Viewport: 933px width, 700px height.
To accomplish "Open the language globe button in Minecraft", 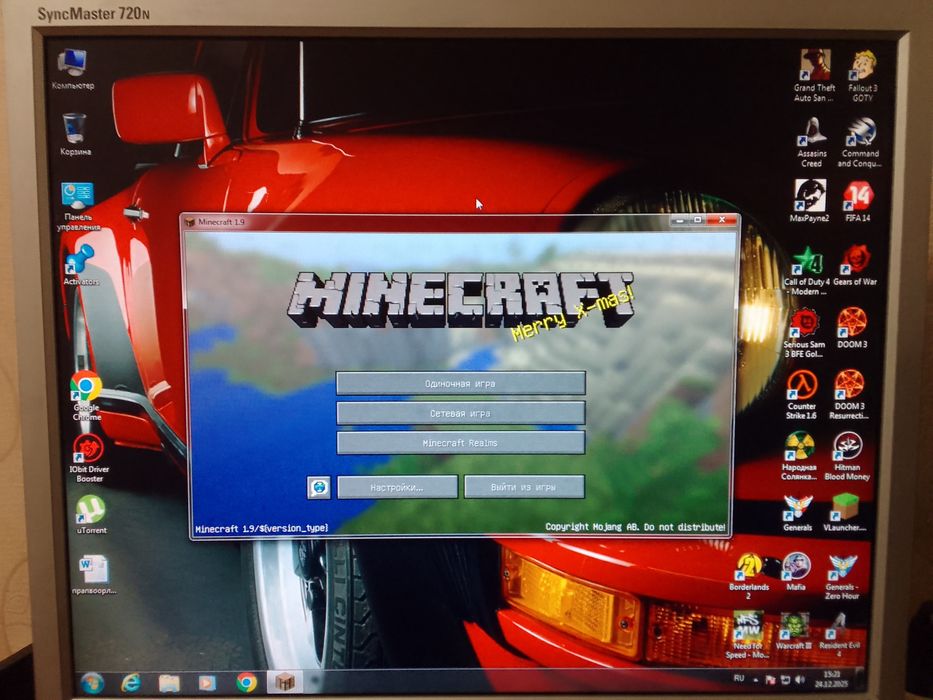I will 319,488.
